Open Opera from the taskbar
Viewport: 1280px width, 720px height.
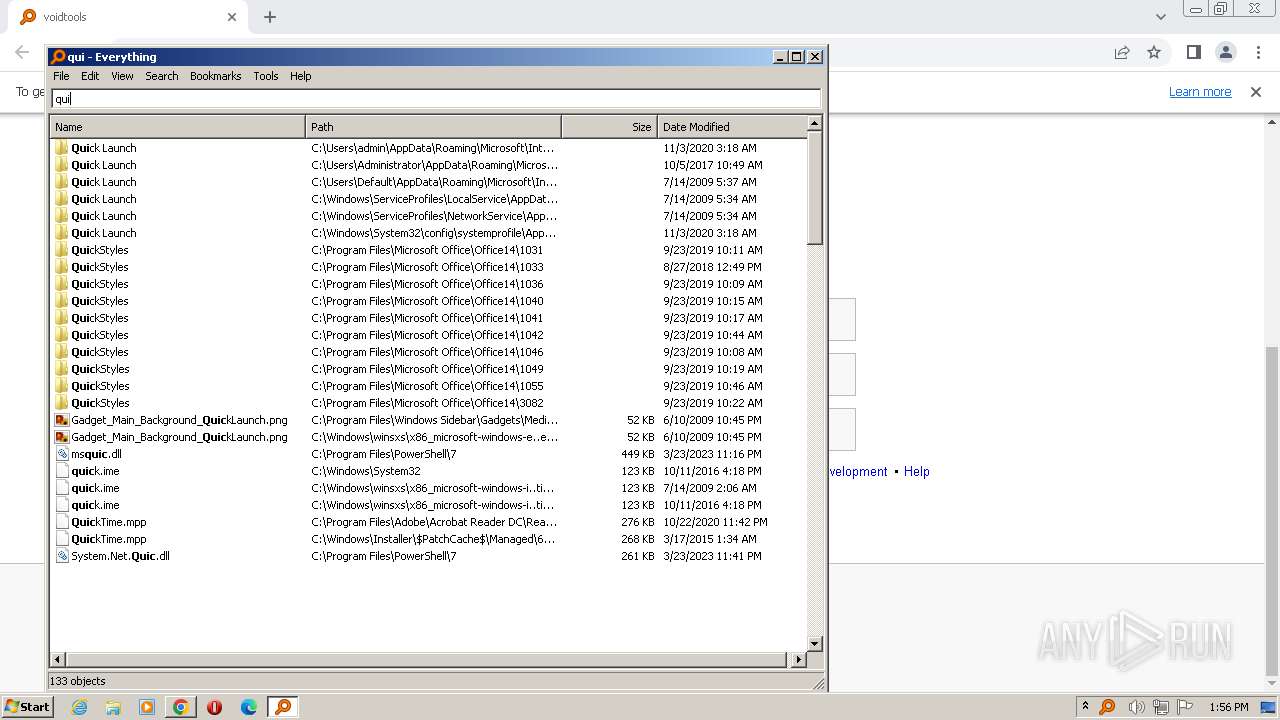pyautogui.click(x=214, y=707)
